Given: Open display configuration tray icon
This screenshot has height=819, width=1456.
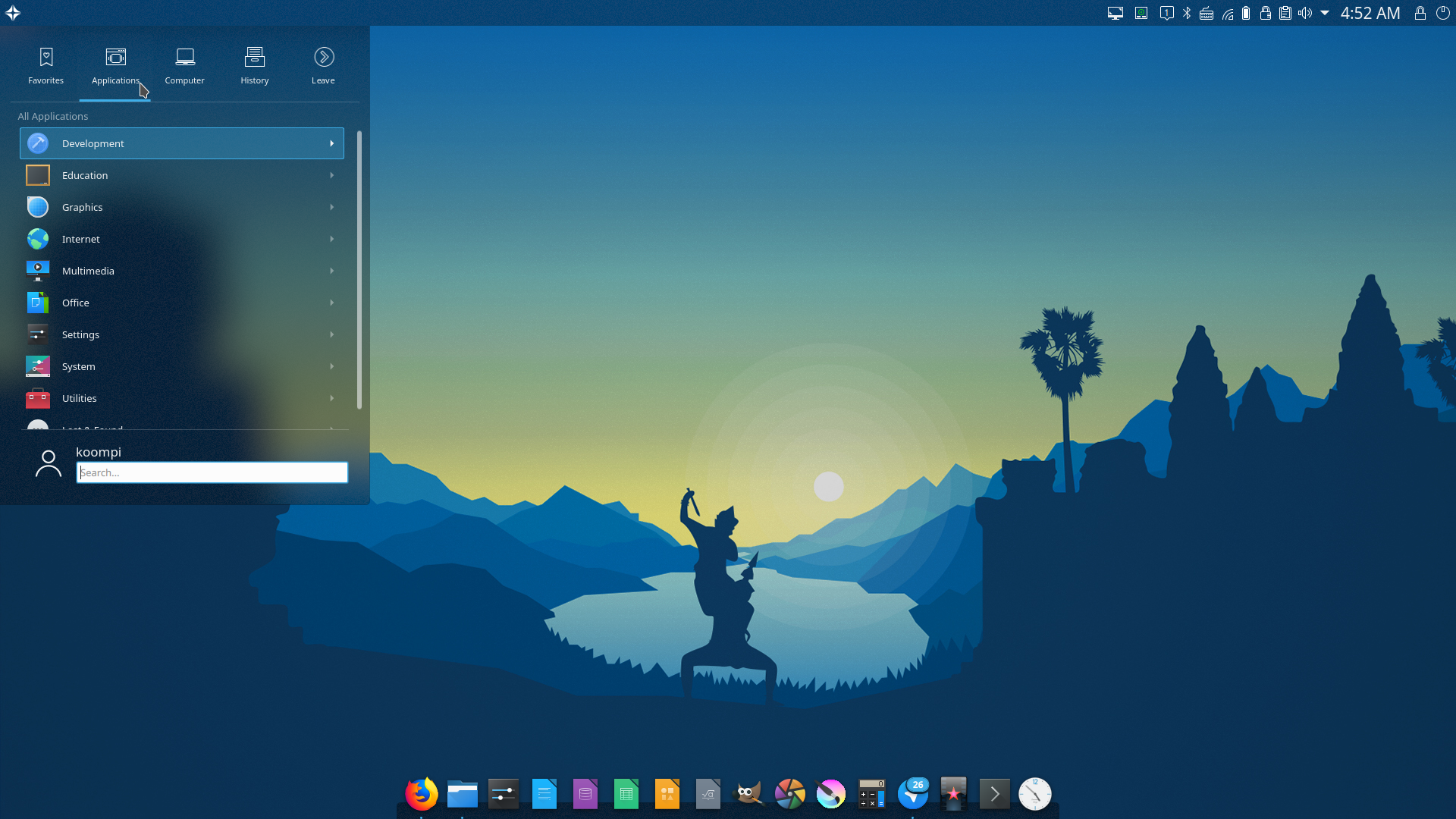Looking at the screenshot, I should (1116, 13).
